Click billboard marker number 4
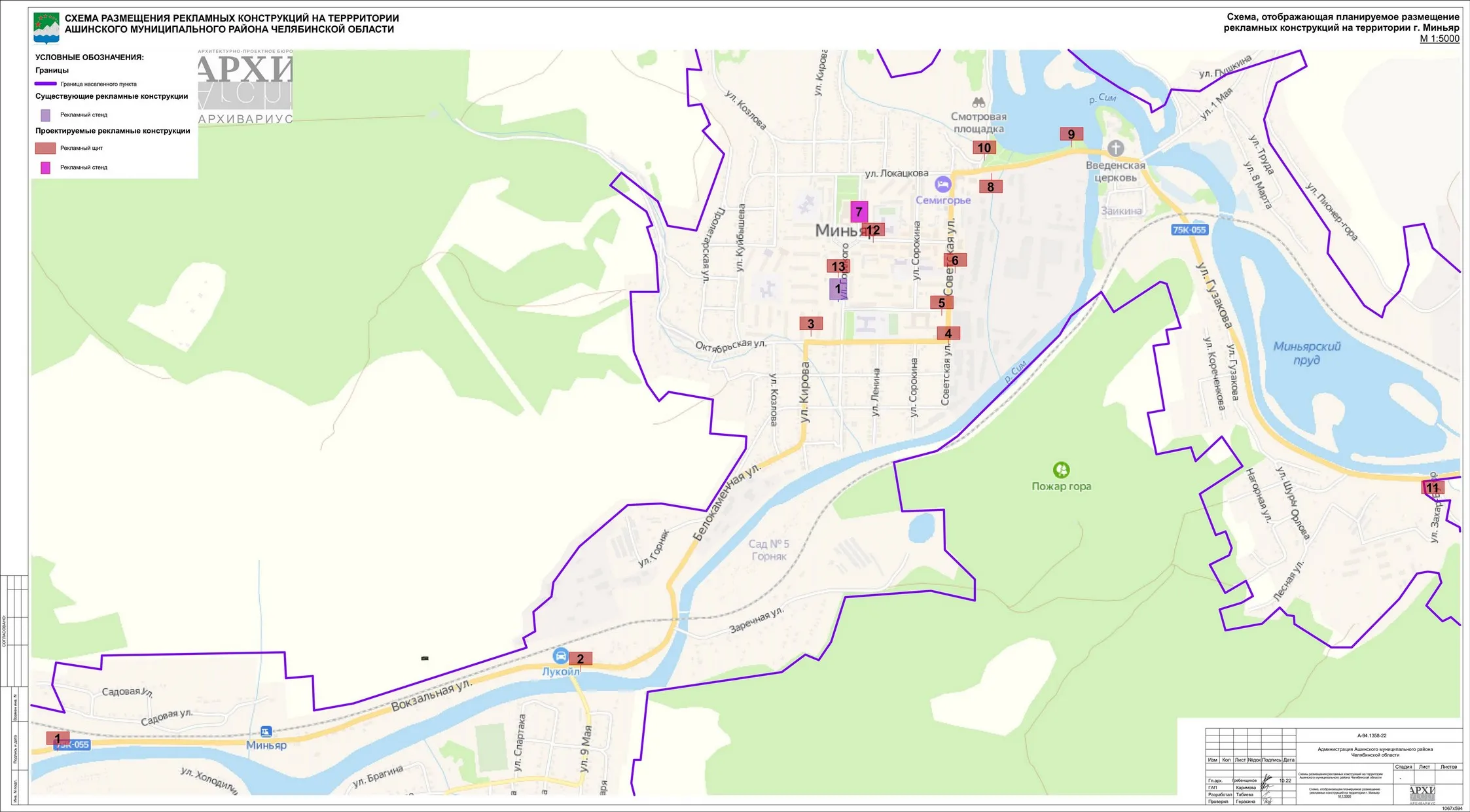 click(948, 334)
